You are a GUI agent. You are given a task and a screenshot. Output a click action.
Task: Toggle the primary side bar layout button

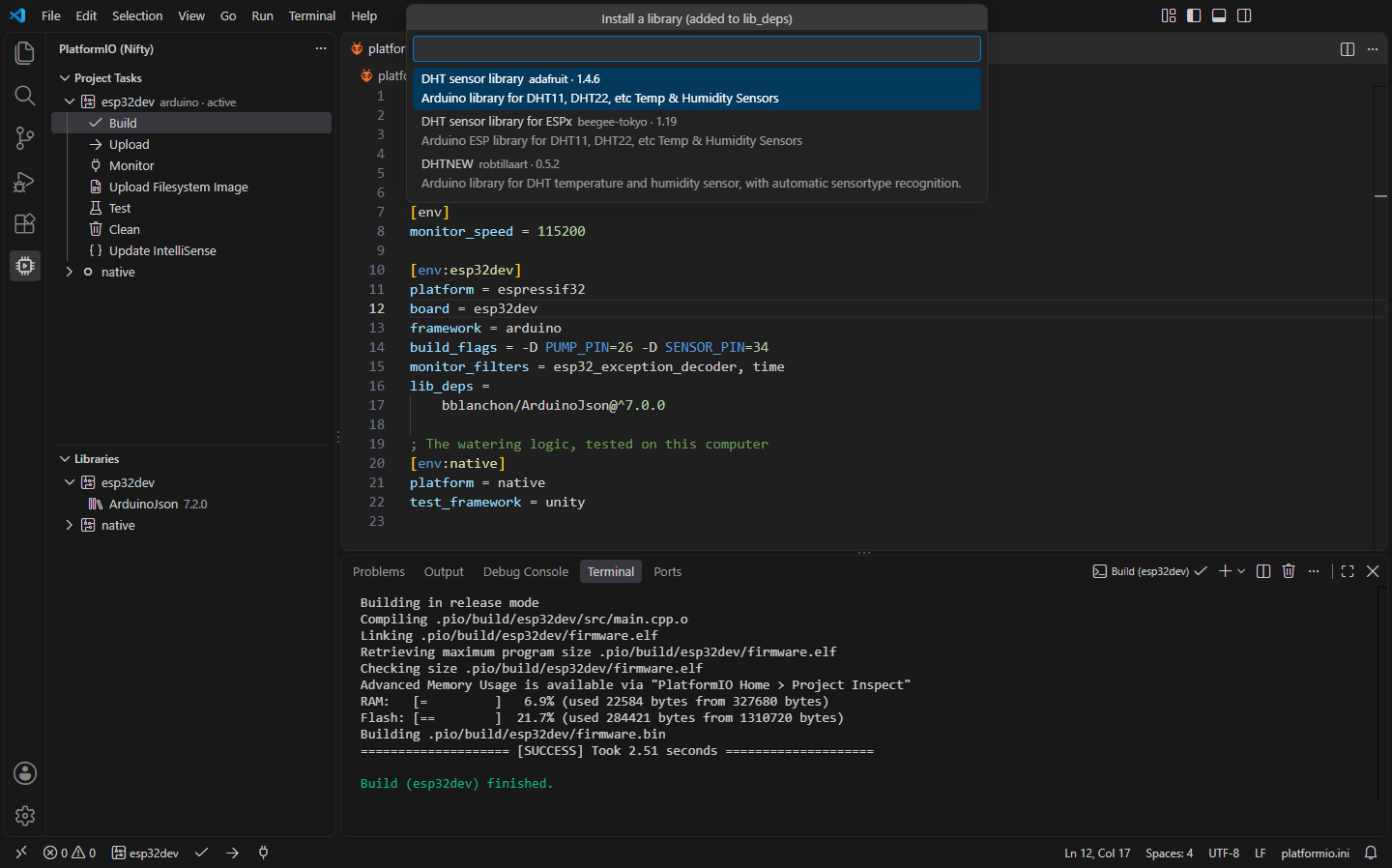click(x=1194, y=15)
